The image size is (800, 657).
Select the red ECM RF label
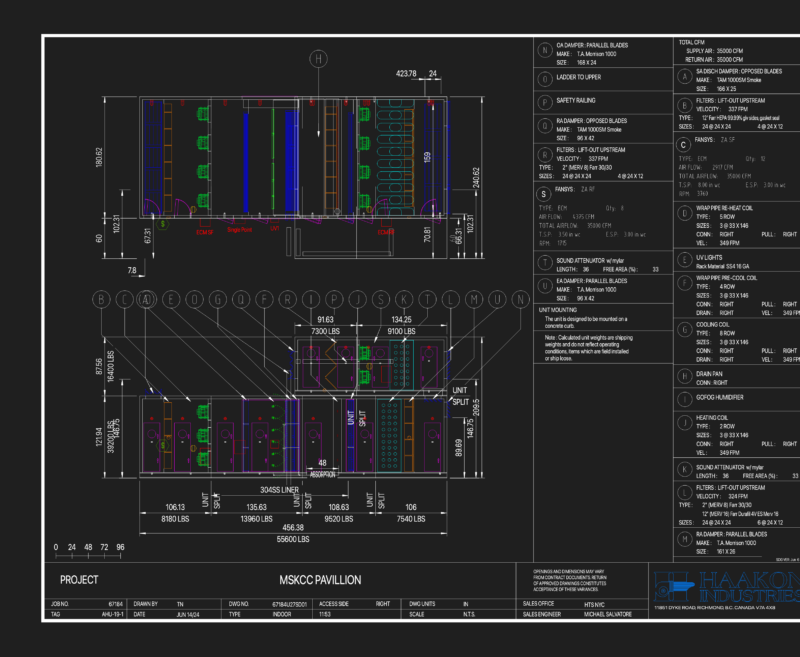[386, 233]
